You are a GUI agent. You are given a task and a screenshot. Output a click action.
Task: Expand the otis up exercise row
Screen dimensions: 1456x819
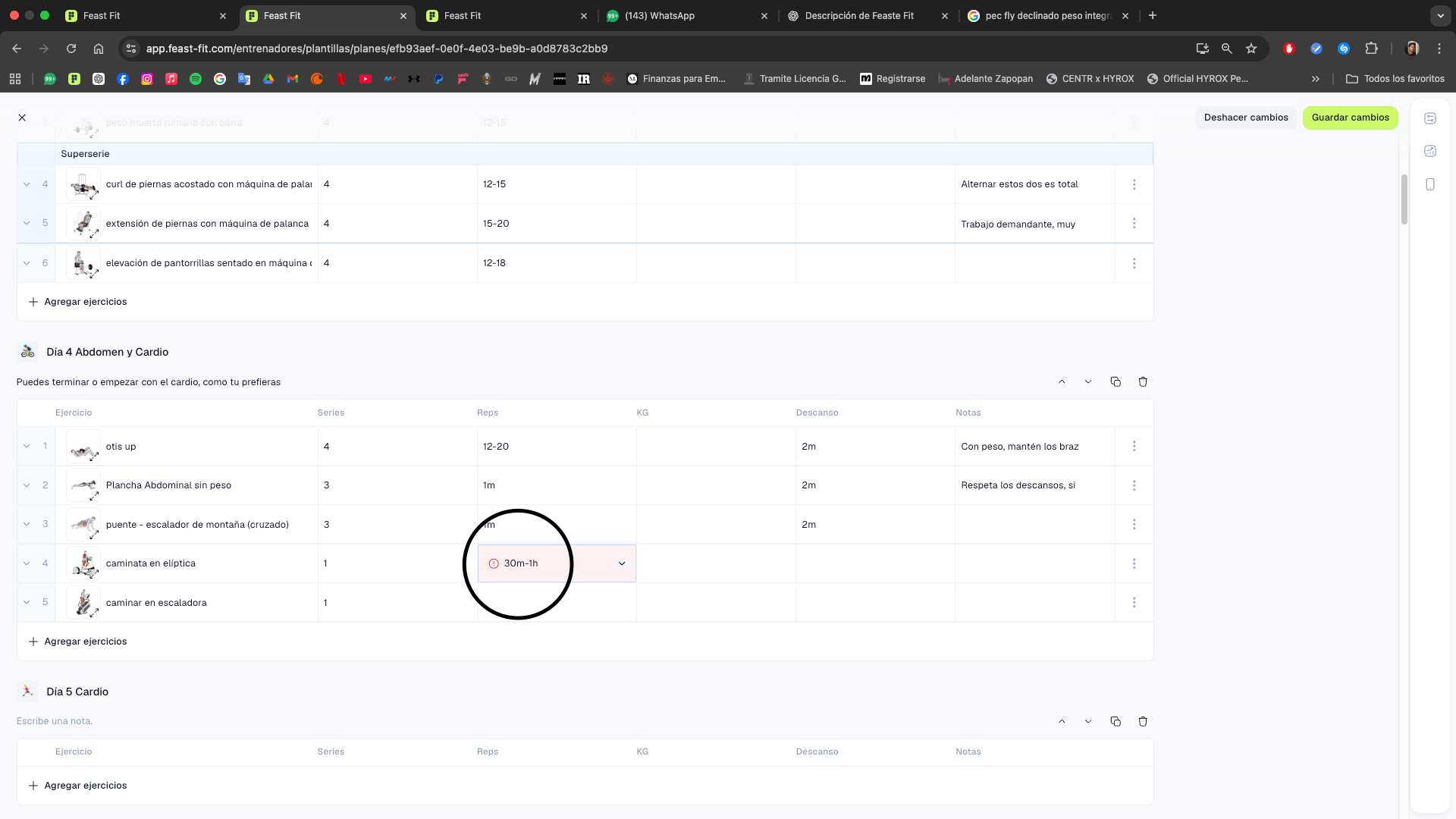coord(27,447)
